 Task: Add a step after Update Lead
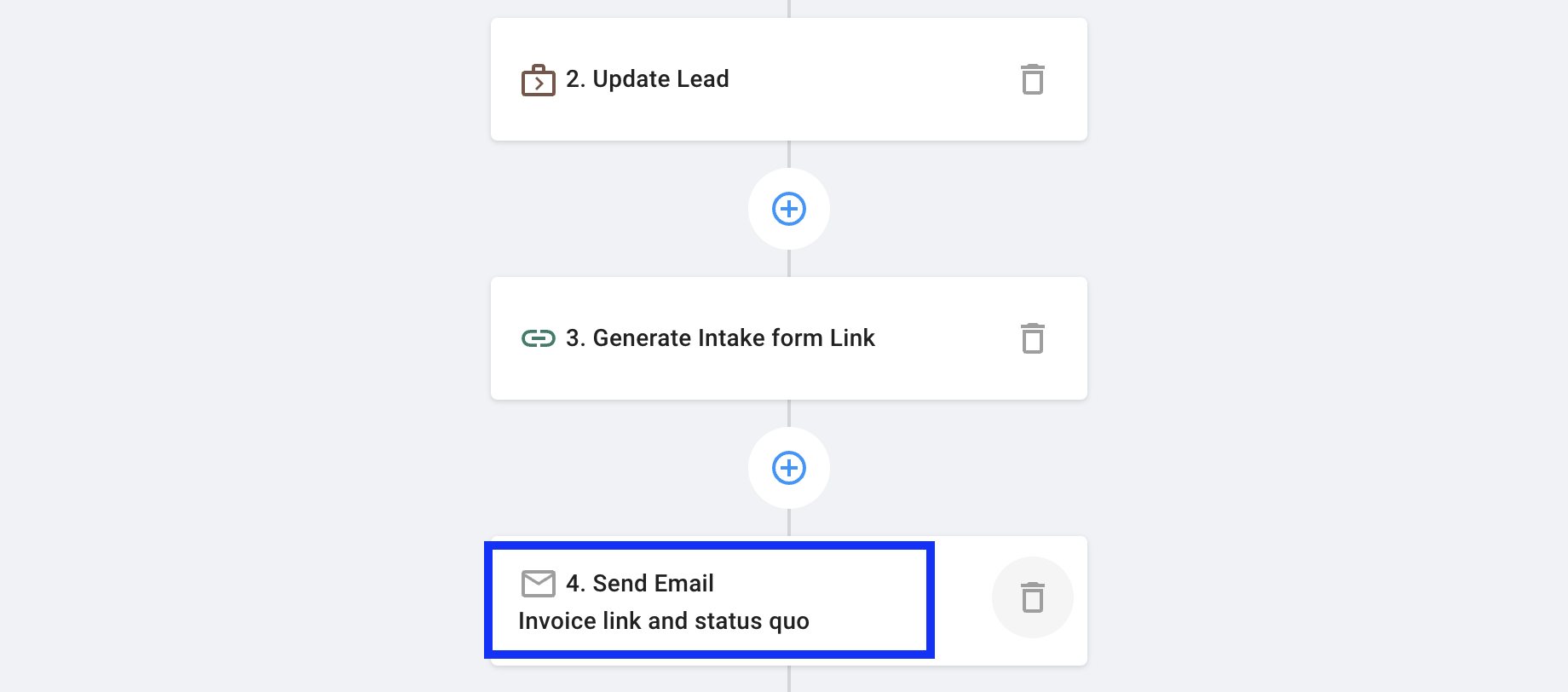pyautogui.click(x=788, y=209)
